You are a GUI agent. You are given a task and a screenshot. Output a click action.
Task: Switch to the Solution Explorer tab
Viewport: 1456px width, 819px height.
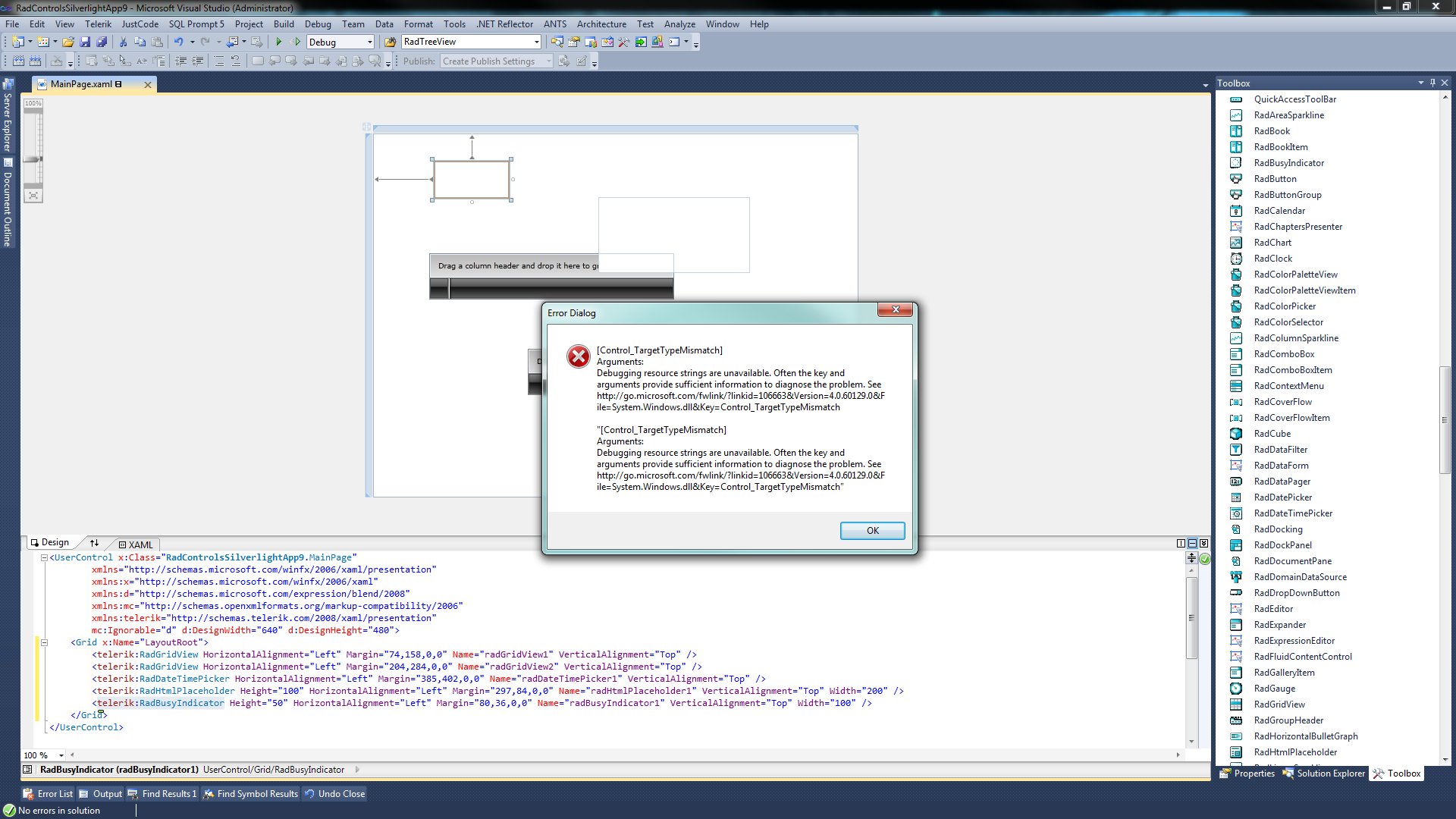[1323, 773]
